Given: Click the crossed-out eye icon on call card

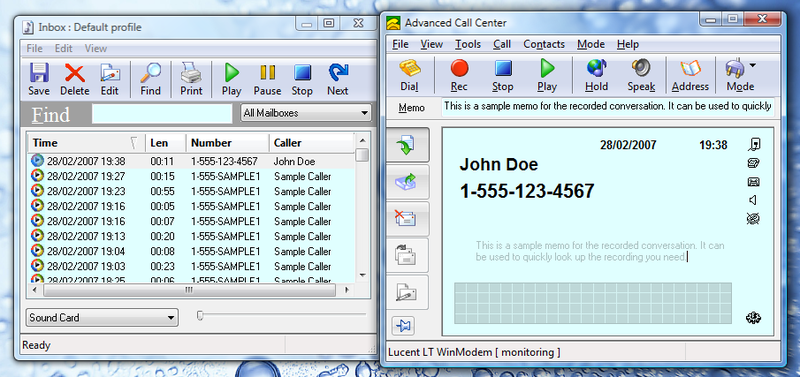Looking at the screenshot, I should [753, 218].
